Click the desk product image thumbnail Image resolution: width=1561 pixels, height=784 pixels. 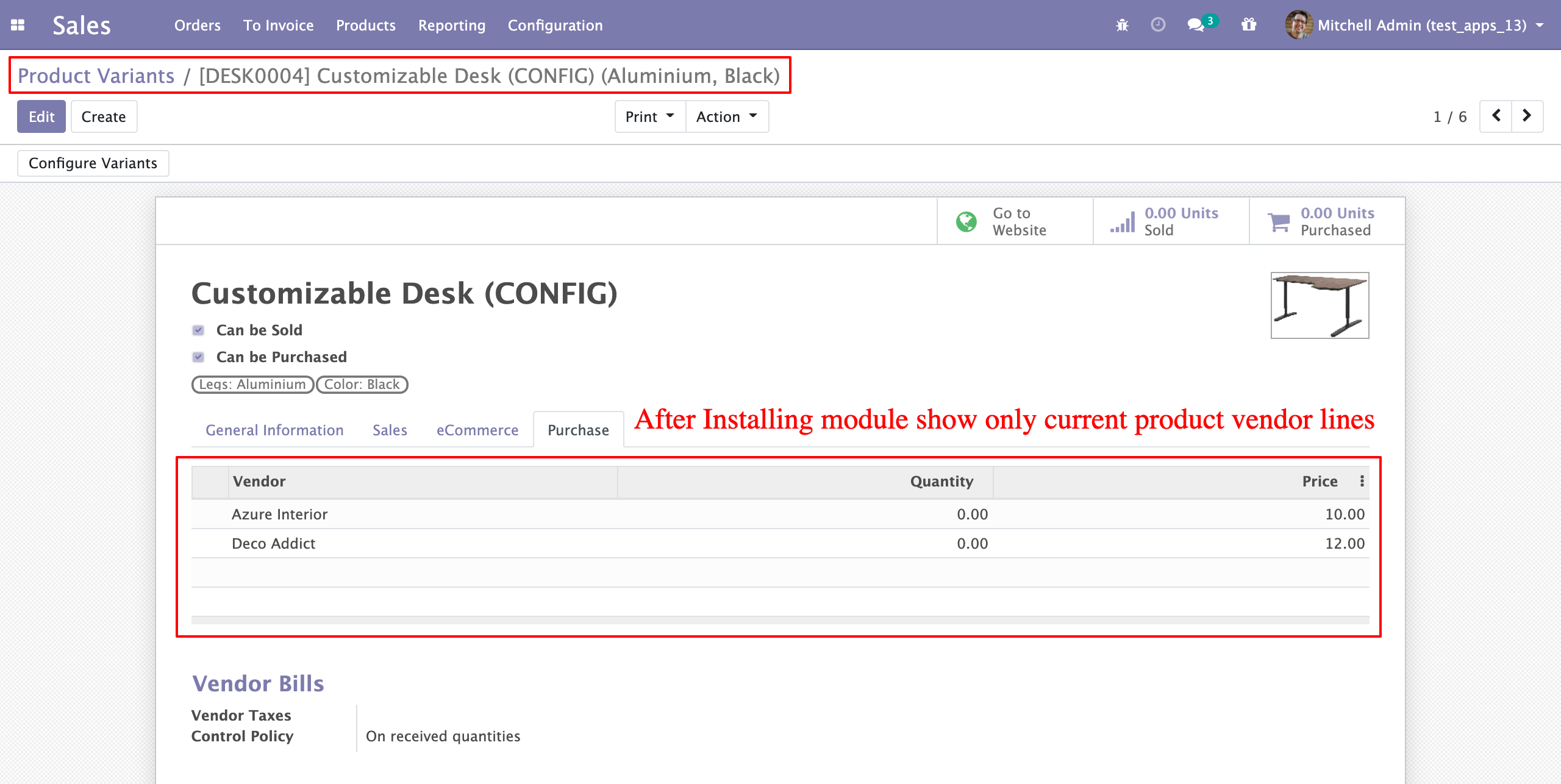pyautogui.click(x=1320, y=305)
